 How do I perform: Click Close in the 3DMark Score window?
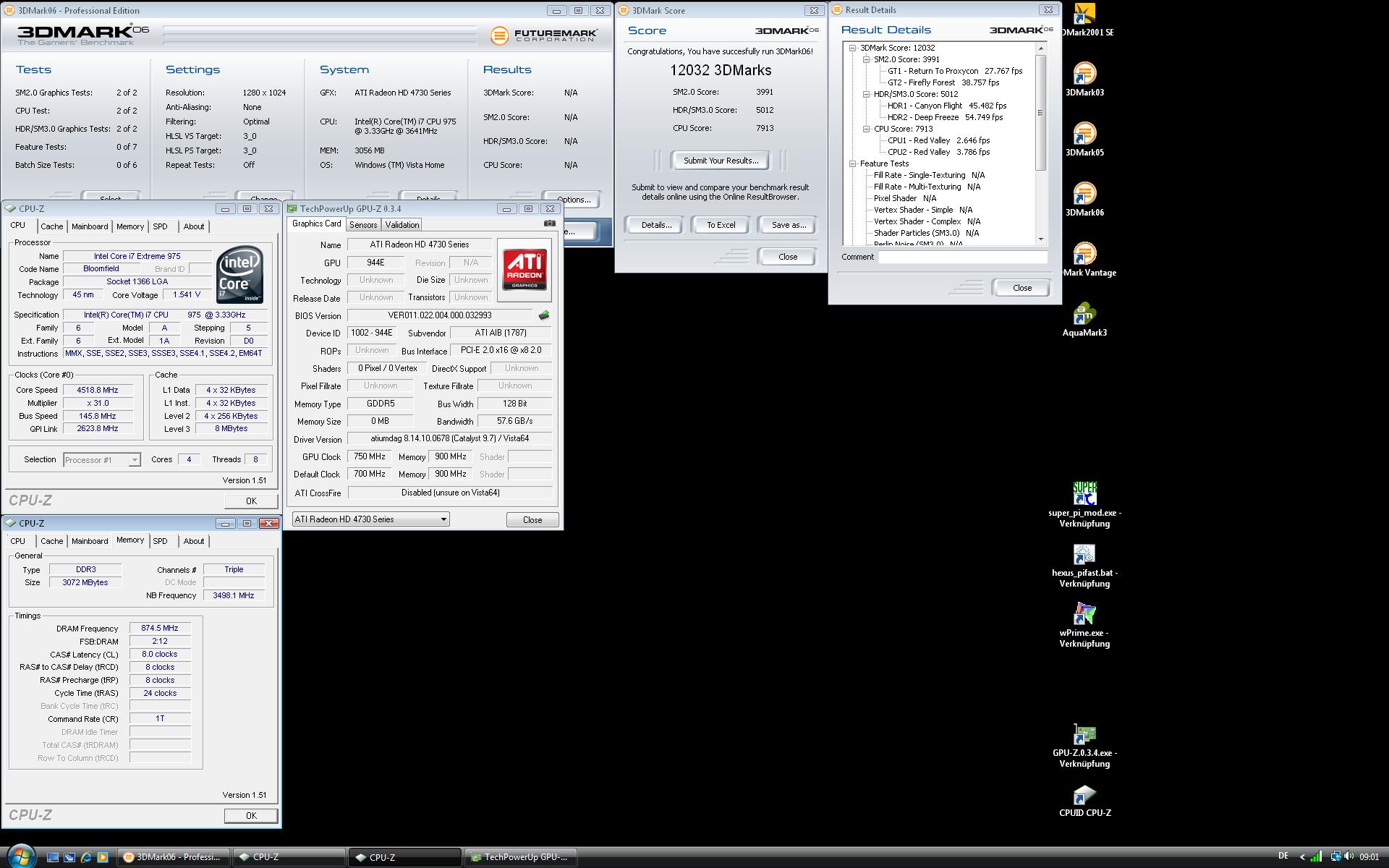787,257
